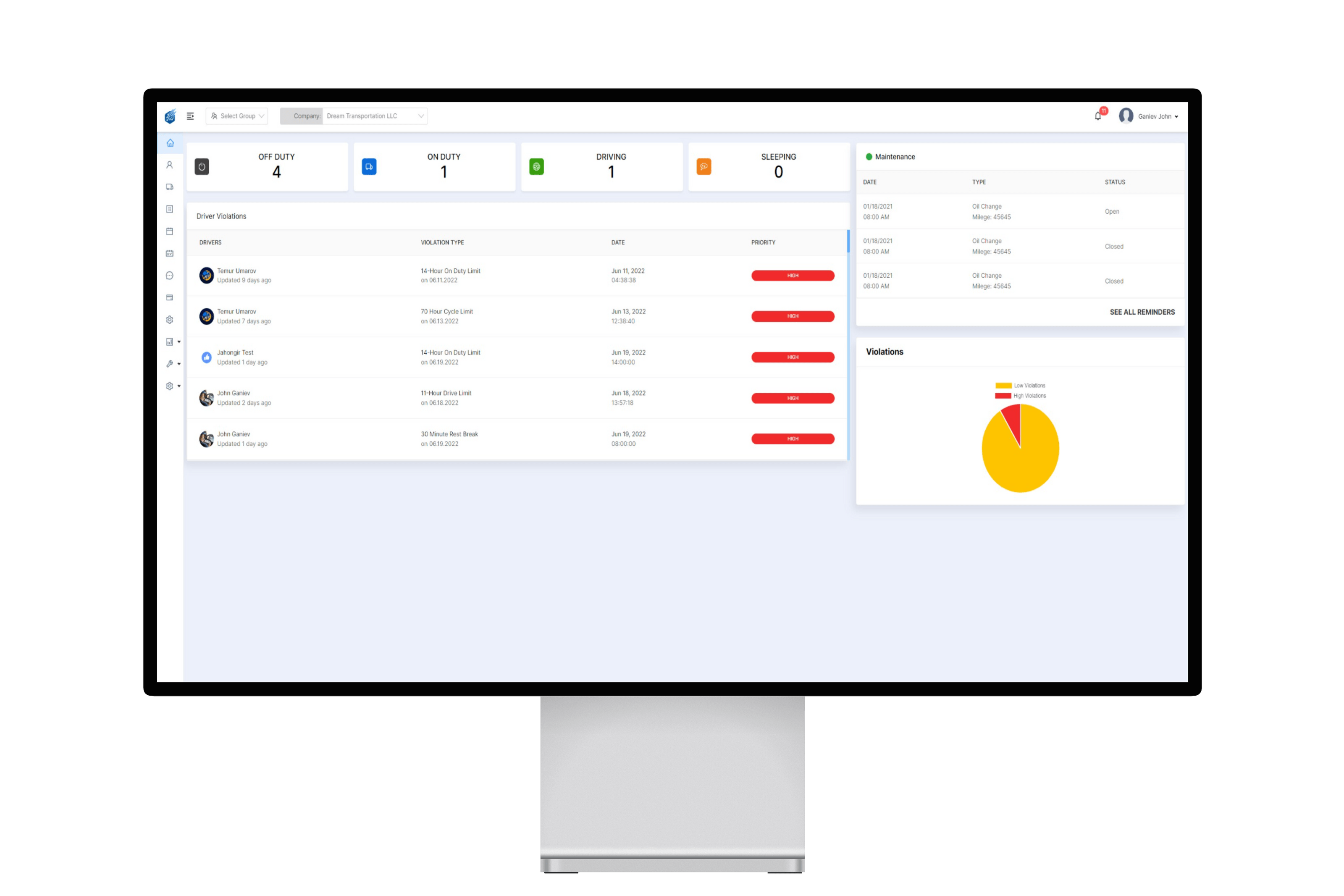The image size is (1344, 896).
Task: Open the Select Group dropdown
Action: (236, 116)
